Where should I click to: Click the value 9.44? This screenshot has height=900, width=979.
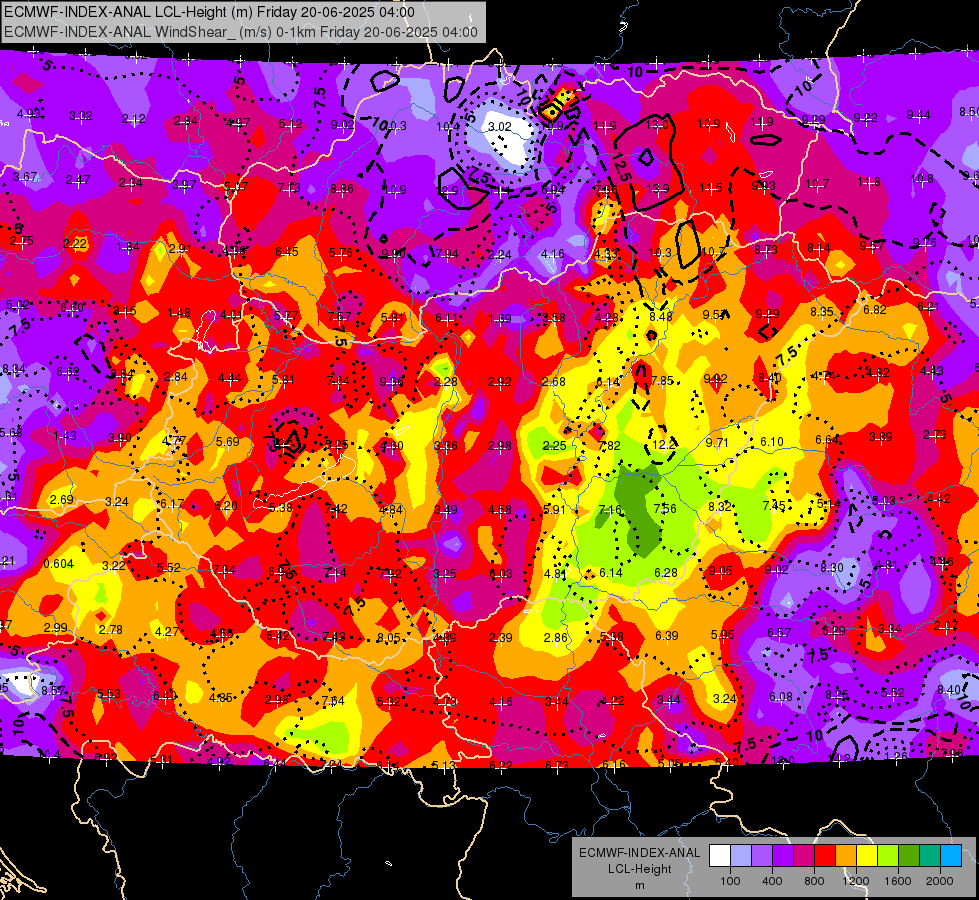pos(918,115)
